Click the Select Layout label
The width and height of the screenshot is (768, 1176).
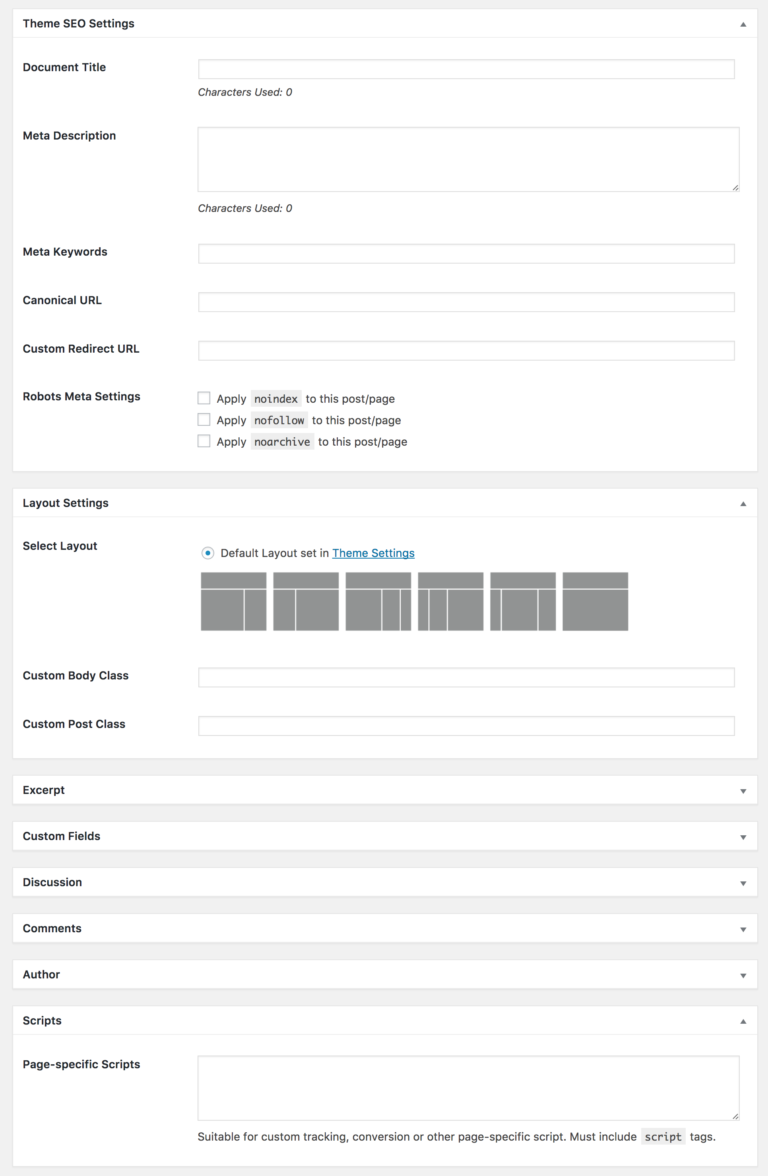[60, 545]
